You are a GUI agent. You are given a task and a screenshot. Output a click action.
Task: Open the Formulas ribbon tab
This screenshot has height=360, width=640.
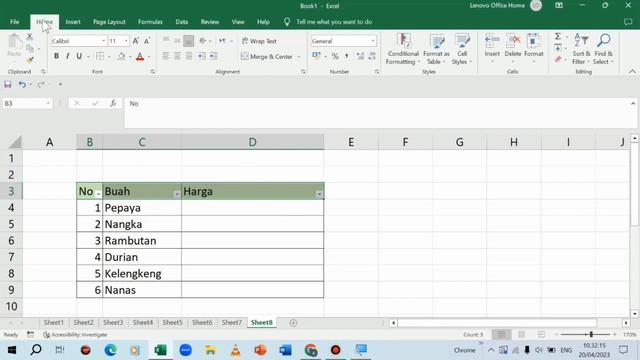[150, 22]
